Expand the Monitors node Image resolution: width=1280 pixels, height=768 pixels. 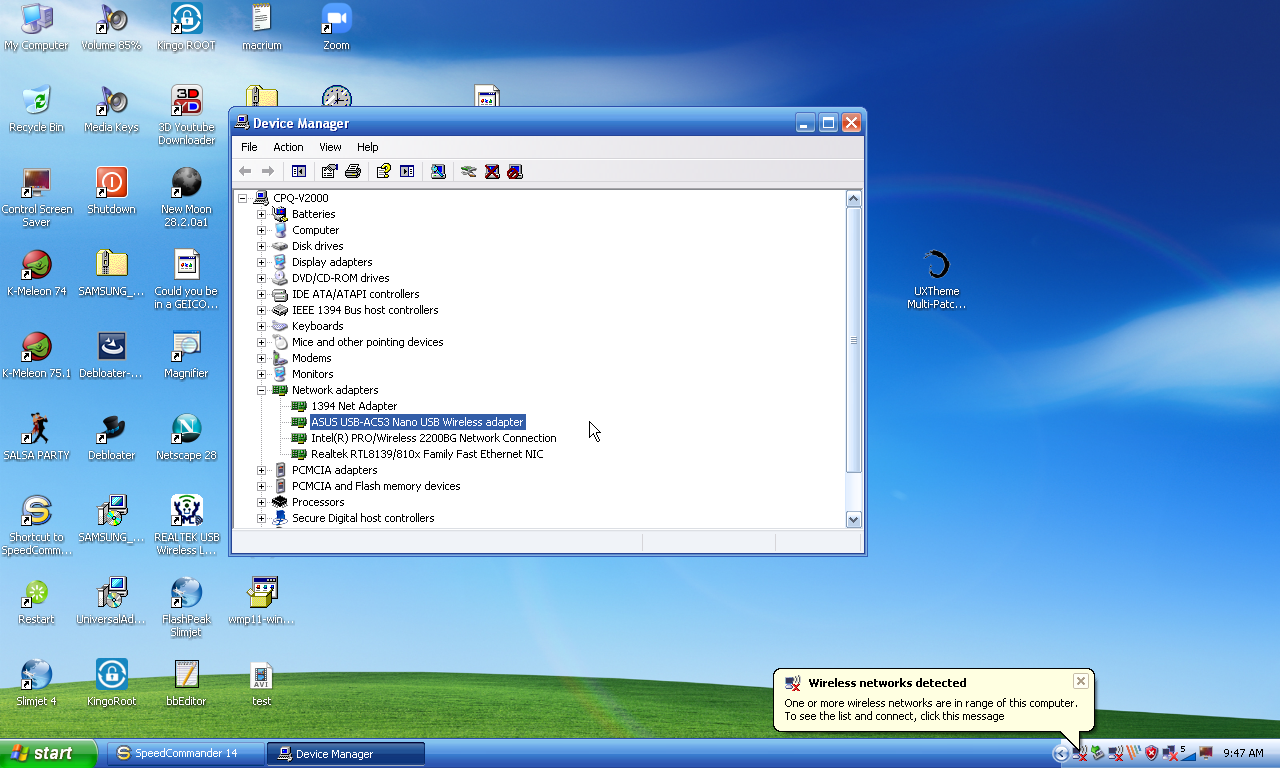pos(261,374)
